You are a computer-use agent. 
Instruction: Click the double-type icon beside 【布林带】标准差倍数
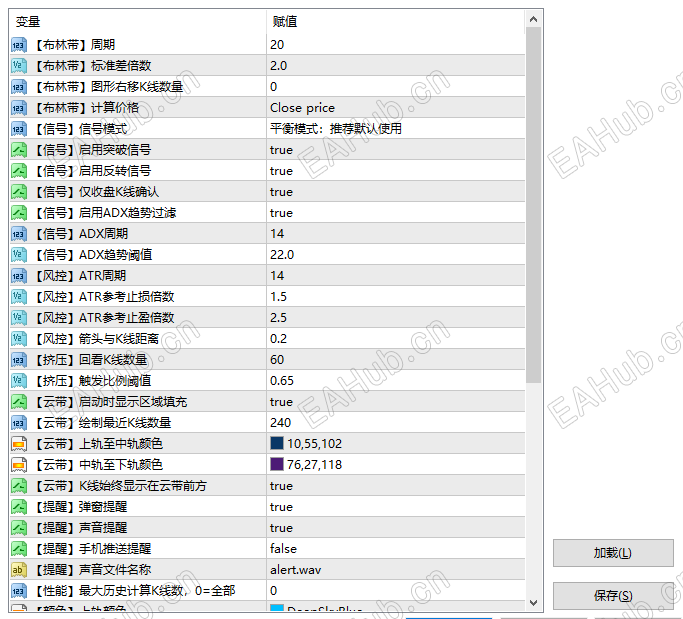pyautogui.click(x=19, y=66)
